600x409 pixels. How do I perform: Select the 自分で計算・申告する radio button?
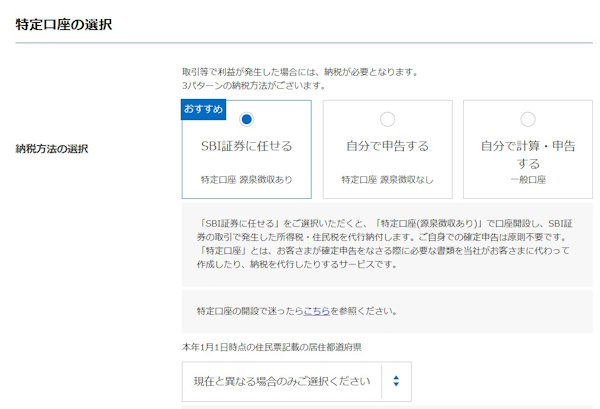click(528, 119)
